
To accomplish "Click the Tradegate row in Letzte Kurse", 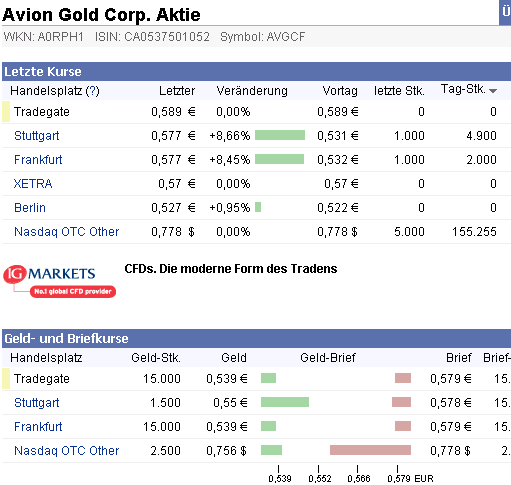I will 256,112.
